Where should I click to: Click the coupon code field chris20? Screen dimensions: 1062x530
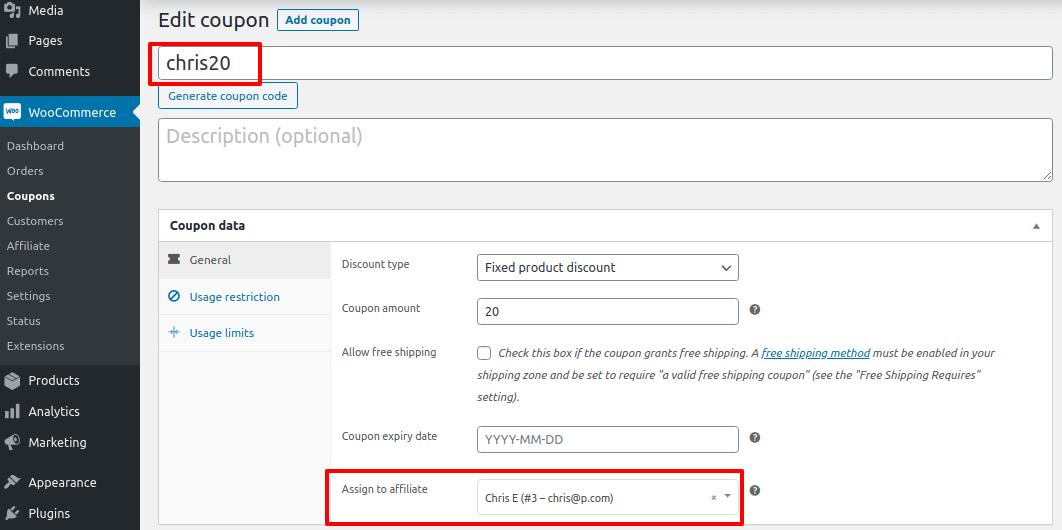(605, 63)
